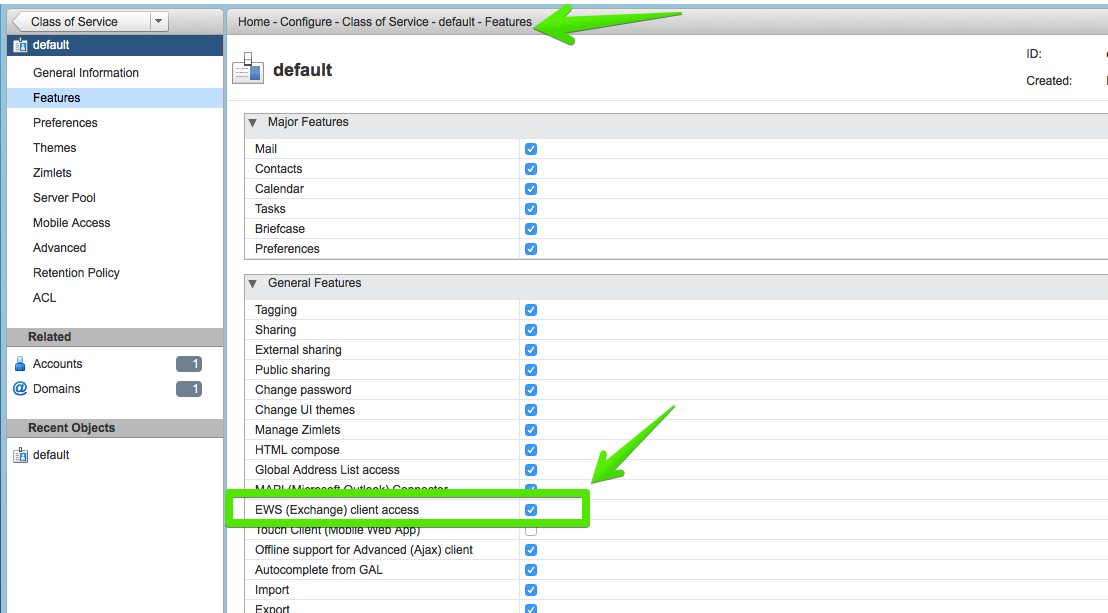Click the Domains count badge
Image resolution: width=1108 pixels, height=613 pixels.
[189, 389]
